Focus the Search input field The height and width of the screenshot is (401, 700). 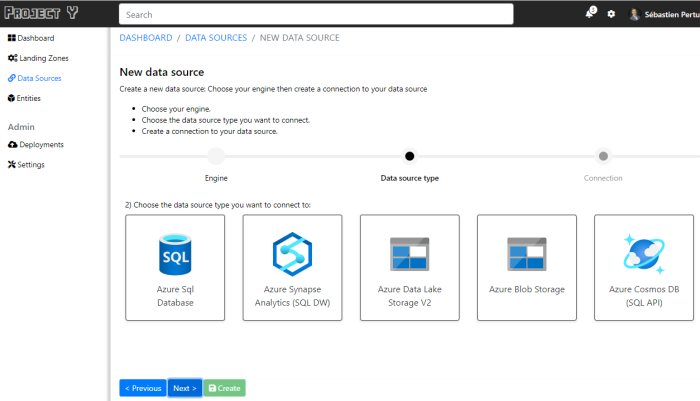(316, 14)
